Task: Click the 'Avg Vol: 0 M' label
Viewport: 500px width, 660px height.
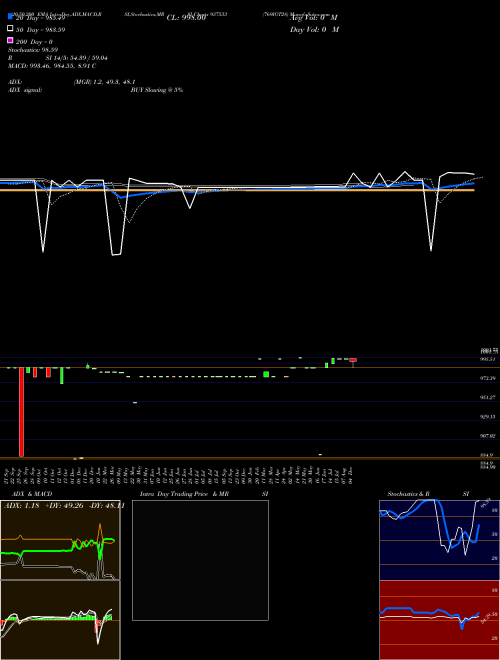Action: pos(314,18)
